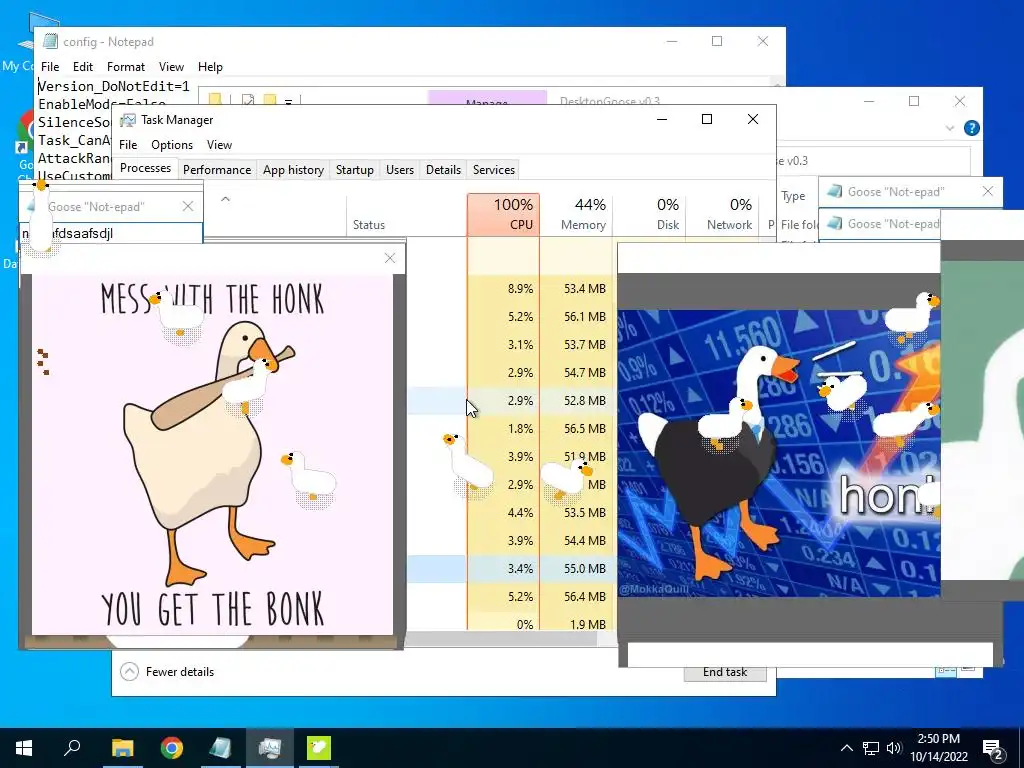
Task: Open Notepad's Format menu
Action: pyautogui.click(x=125, y=67)
